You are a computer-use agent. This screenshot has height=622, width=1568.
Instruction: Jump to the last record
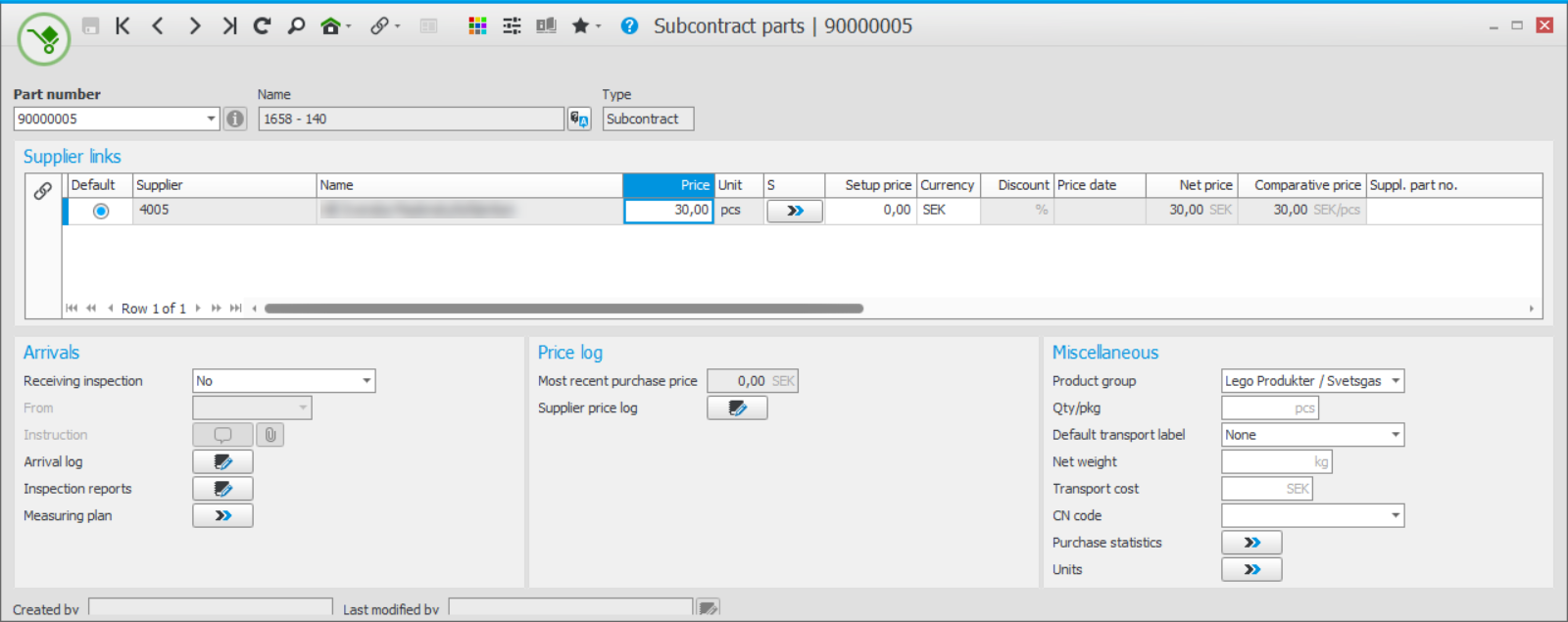(229, 26)
